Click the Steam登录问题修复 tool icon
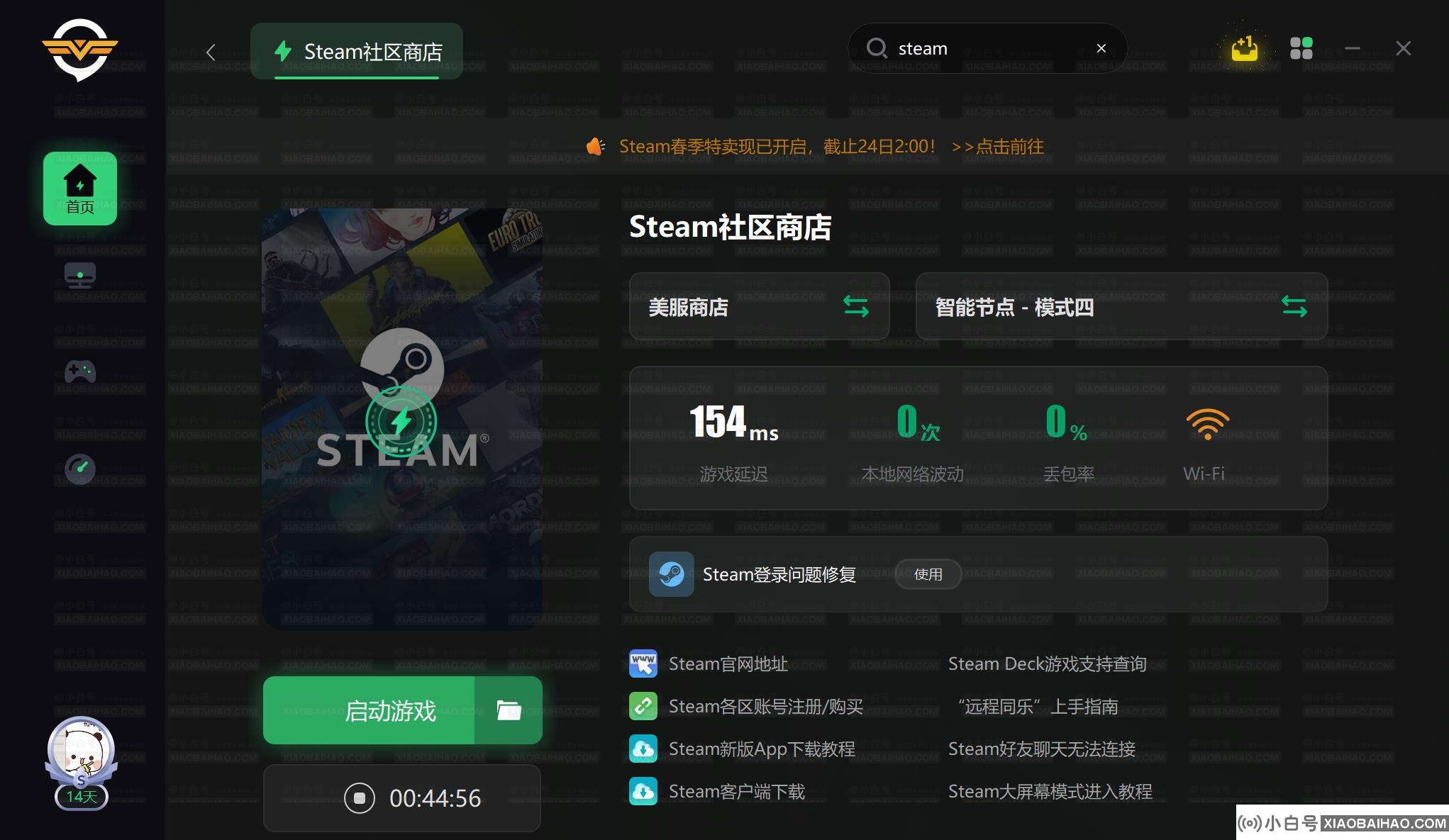This screenshot has height=840, width=1449. click(x=671, y=574)
